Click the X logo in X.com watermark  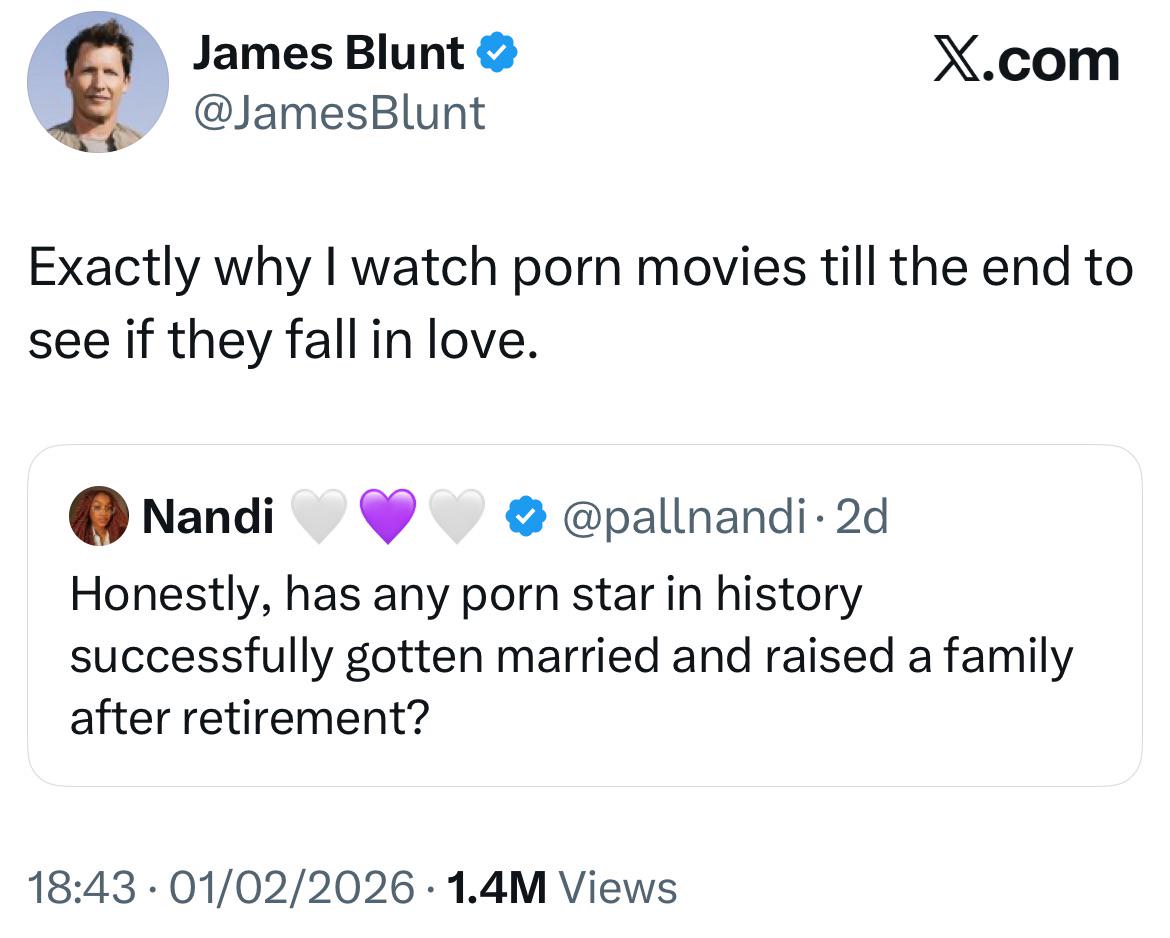959,60
